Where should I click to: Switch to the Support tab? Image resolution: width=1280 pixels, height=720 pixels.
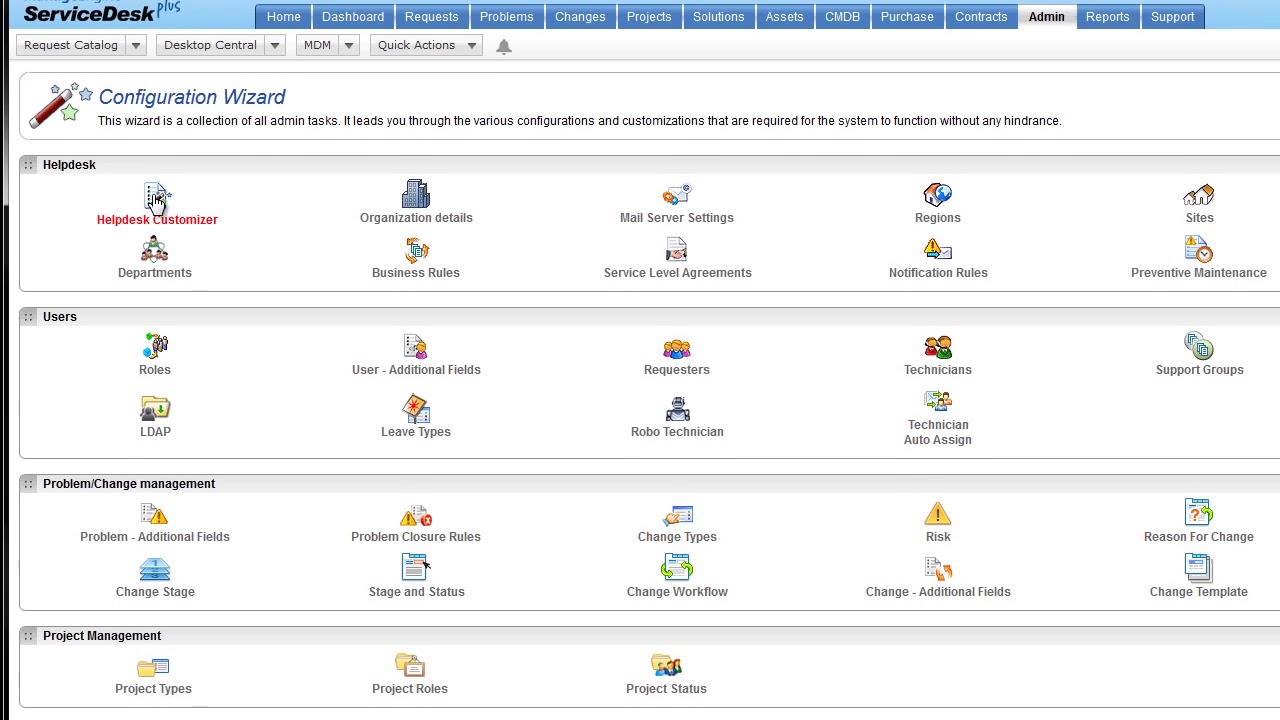click(1172, 16)
